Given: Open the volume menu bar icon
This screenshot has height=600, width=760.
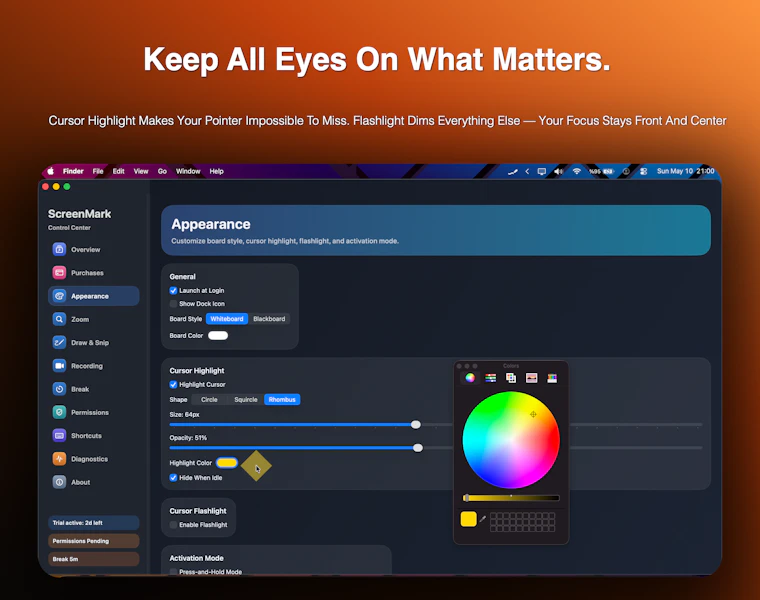Looking at the screenshot, I should click(559, 171).
